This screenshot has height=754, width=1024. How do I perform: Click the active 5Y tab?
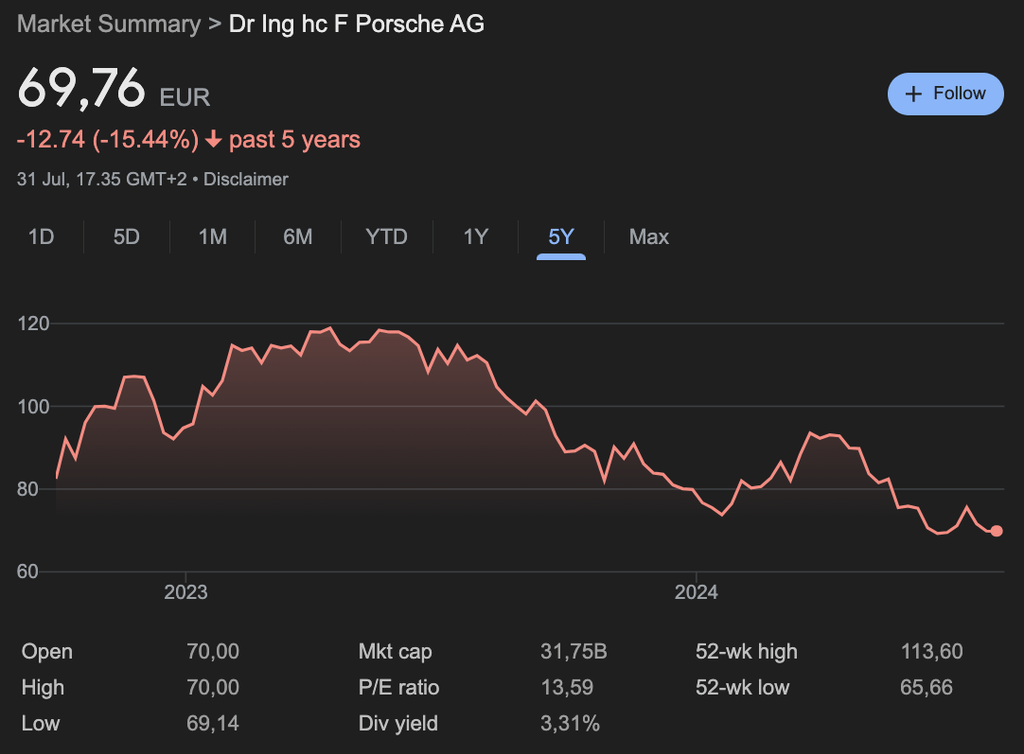561,237
